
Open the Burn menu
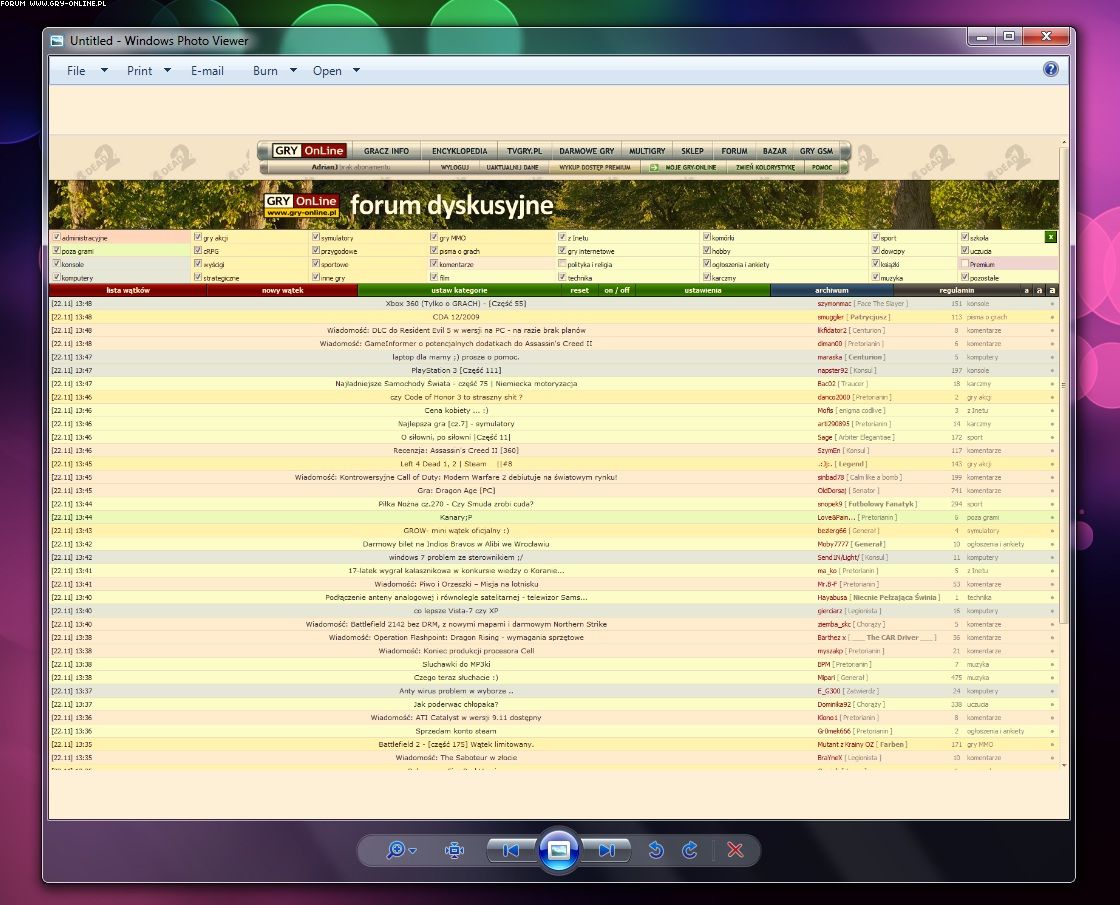pyautogui.click(x=265, y=71)
